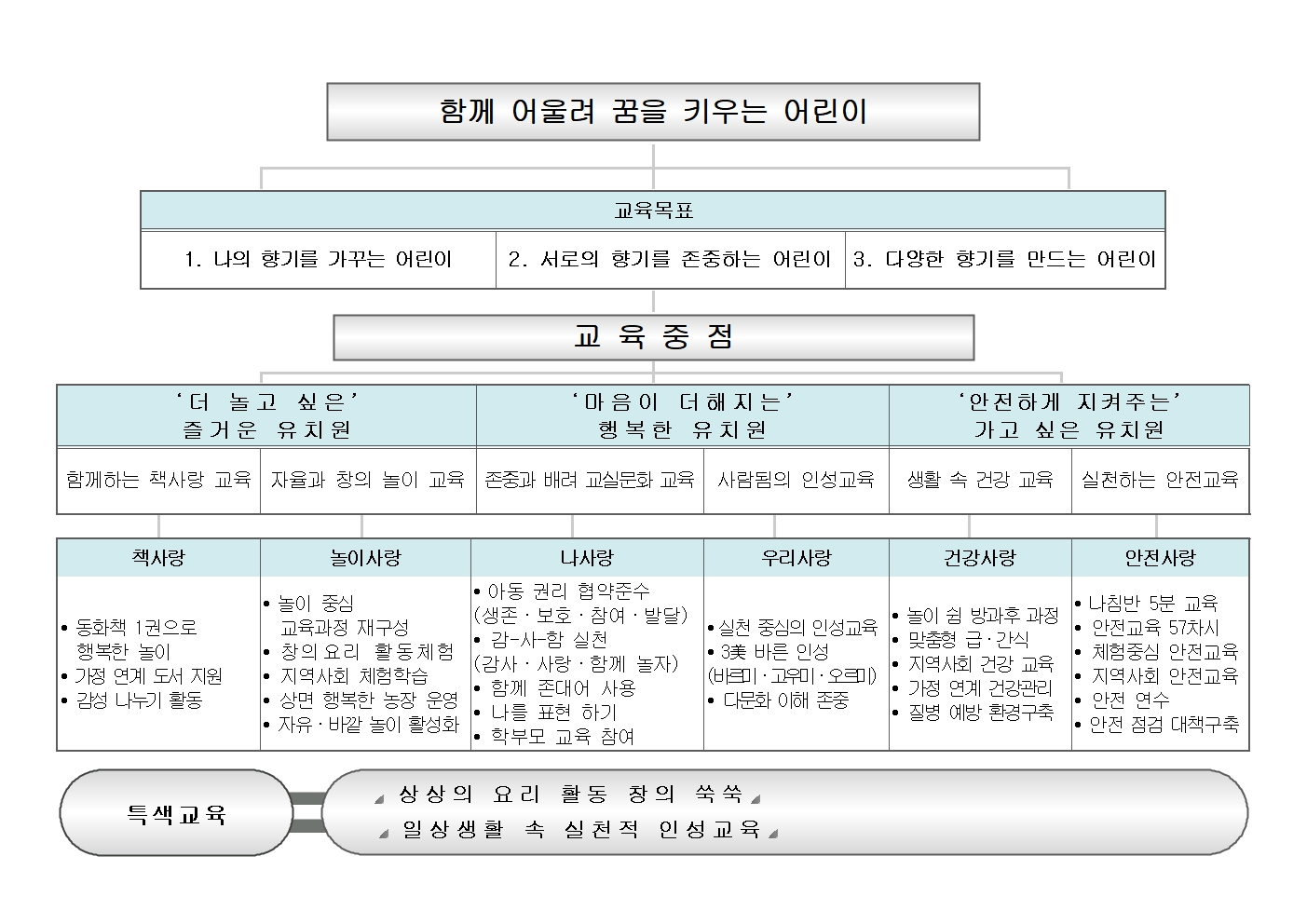Click the line '일상생활 속 실천적 인성교육'

coord(580,828)
